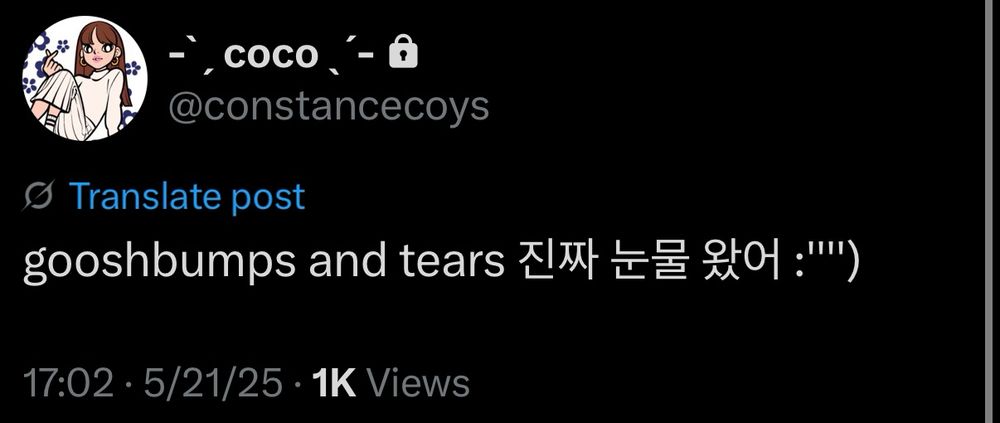Open the Translate post link
This screenshot has width=1000, height=423.
coord(187,197)
